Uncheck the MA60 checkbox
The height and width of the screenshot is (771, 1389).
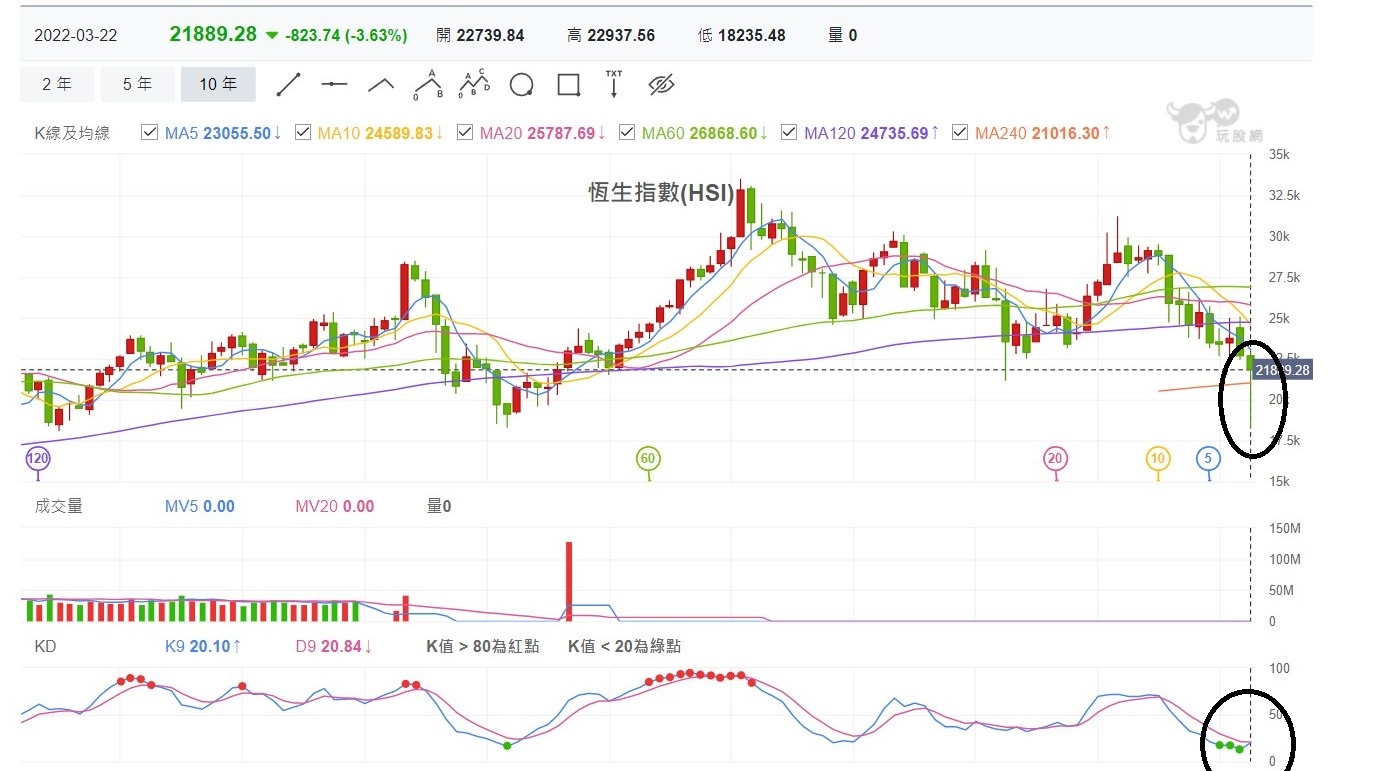pos(627,133)
